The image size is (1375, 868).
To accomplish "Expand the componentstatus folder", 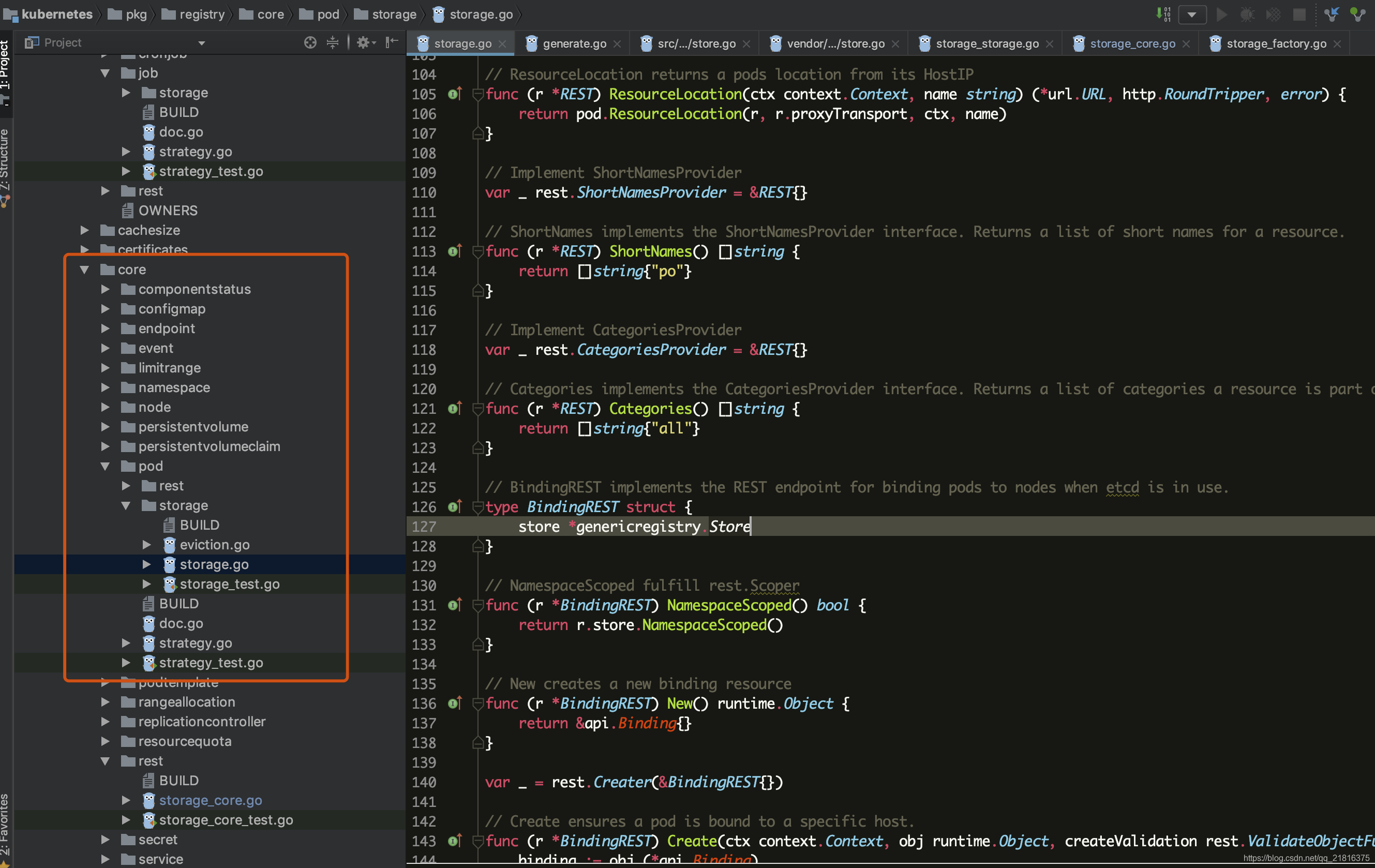I will click(105, 289).
